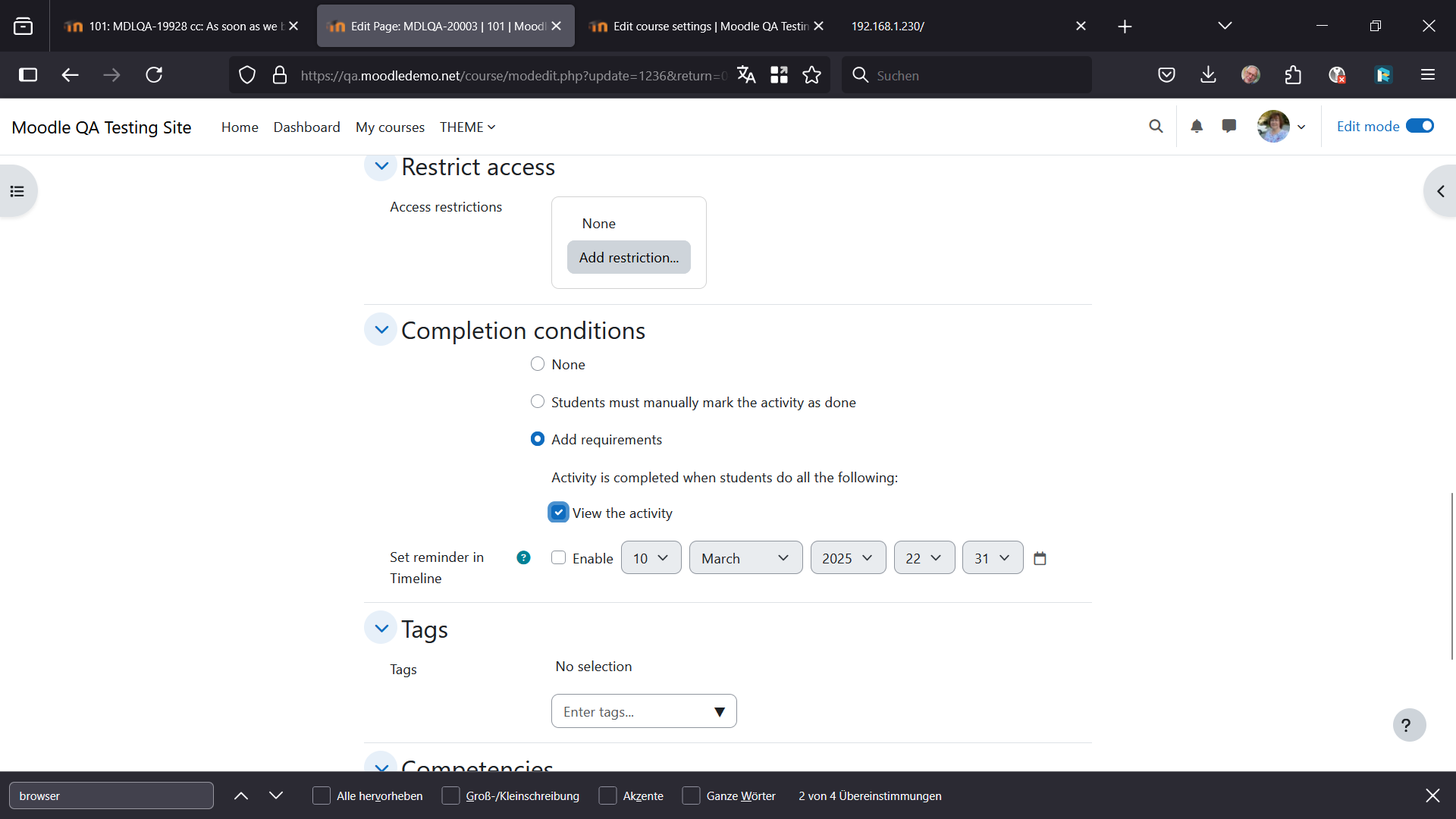1456x819 pixels.
Task: Open the block drawer chevron
Action: coord(1441,191)
